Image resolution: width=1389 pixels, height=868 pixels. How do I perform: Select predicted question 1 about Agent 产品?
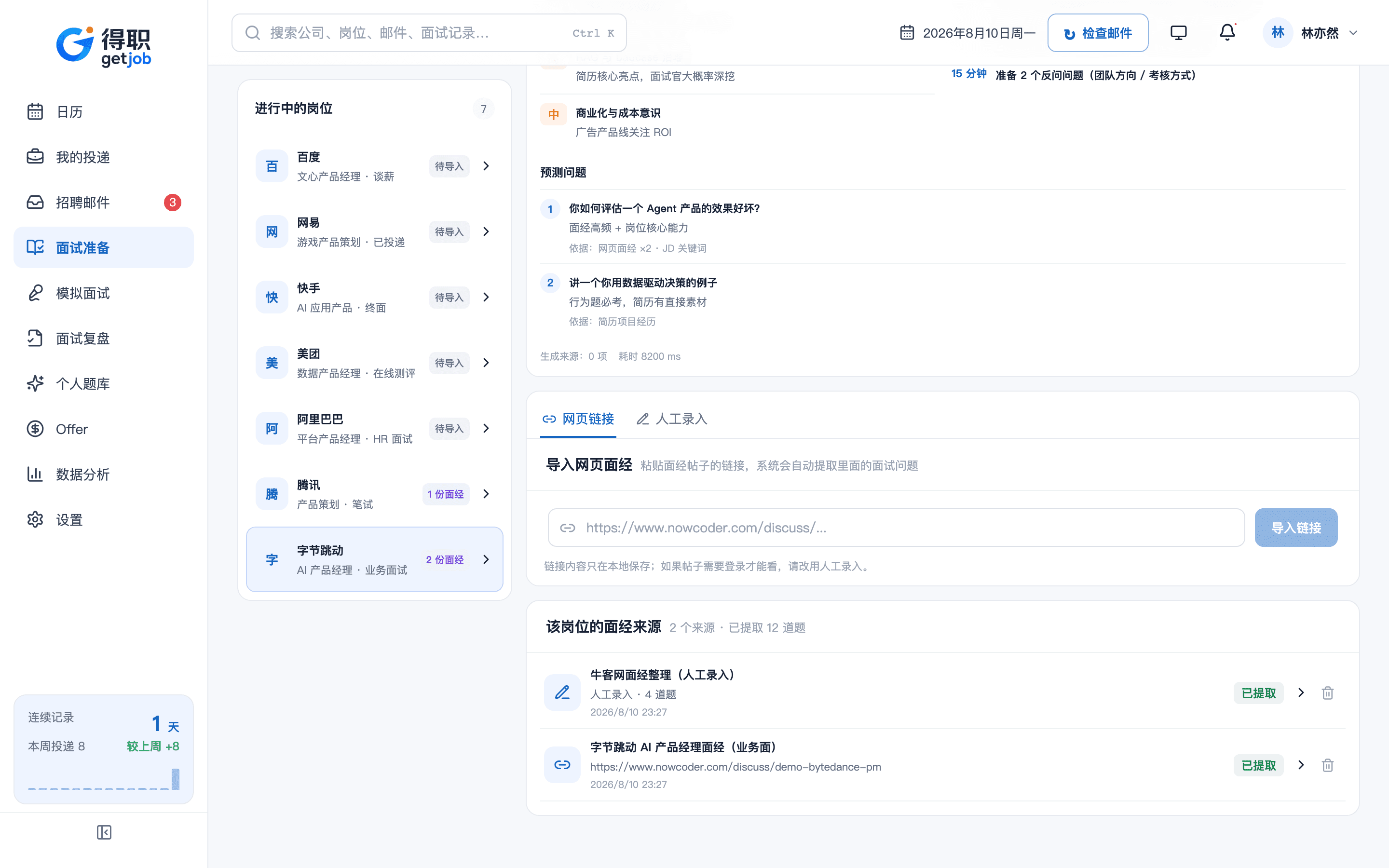[942, 227]
